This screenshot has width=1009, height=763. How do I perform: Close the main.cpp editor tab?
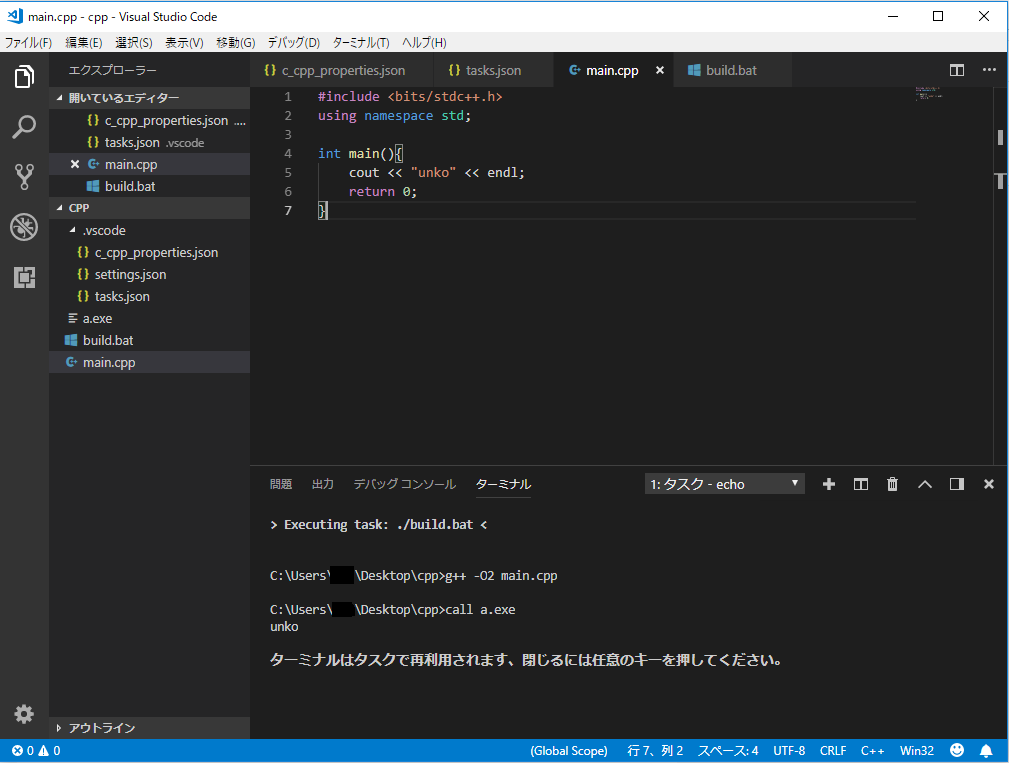coord(660,70)
